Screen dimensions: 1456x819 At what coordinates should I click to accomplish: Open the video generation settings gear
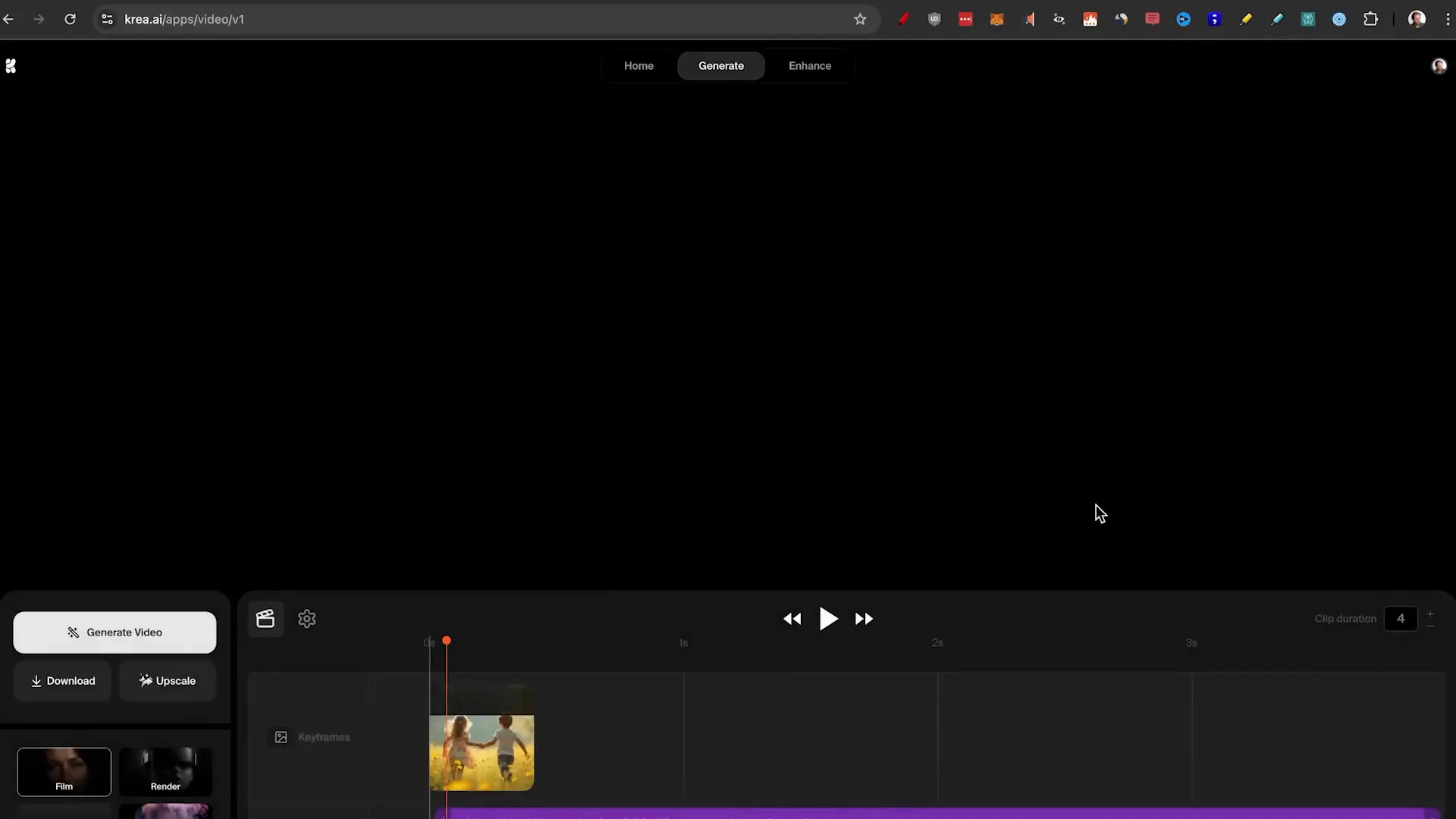[x=306, y=619]
